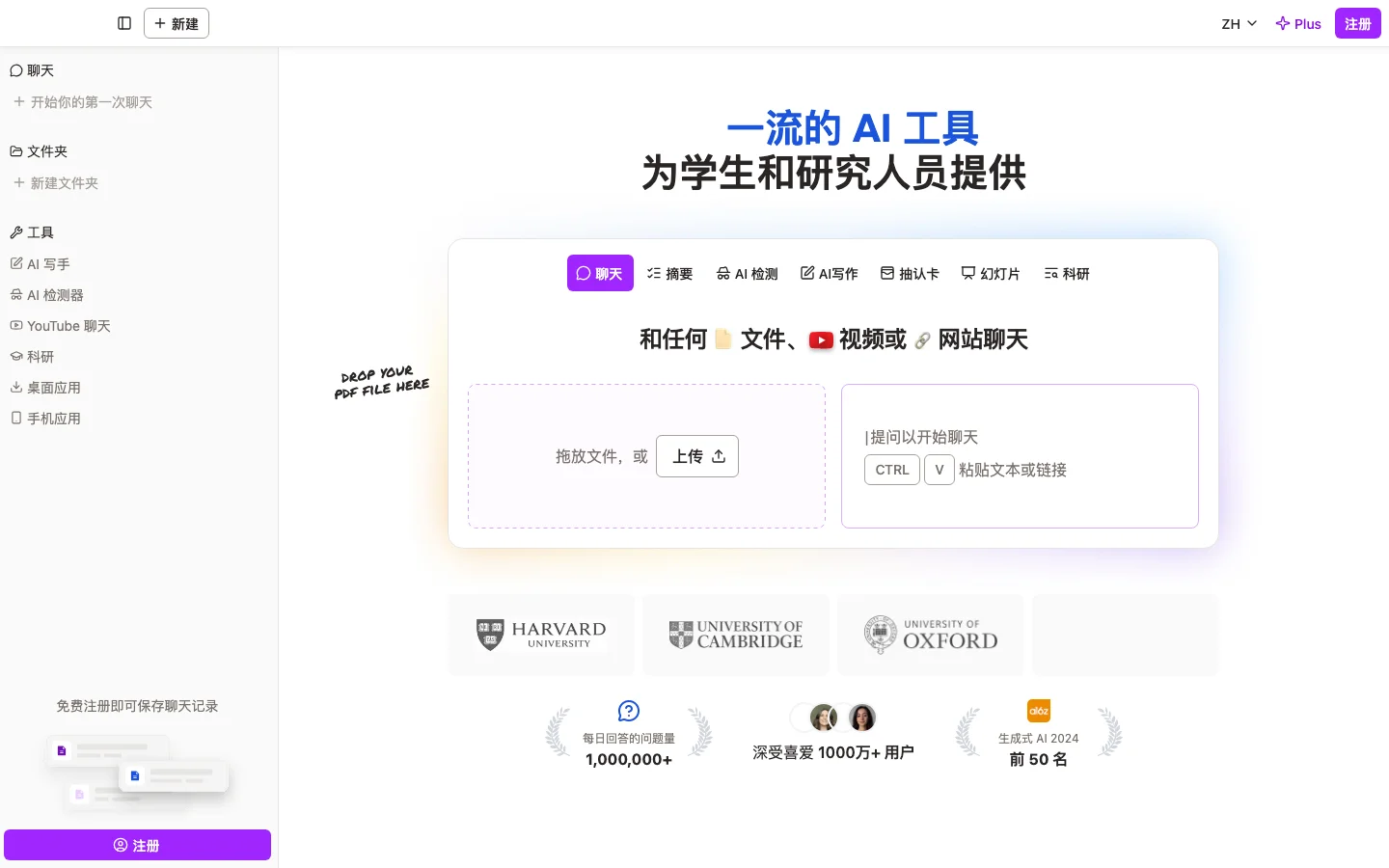Click the V key hint
This screenshot has height=868, width=1389.
click(x=940, y=470)
